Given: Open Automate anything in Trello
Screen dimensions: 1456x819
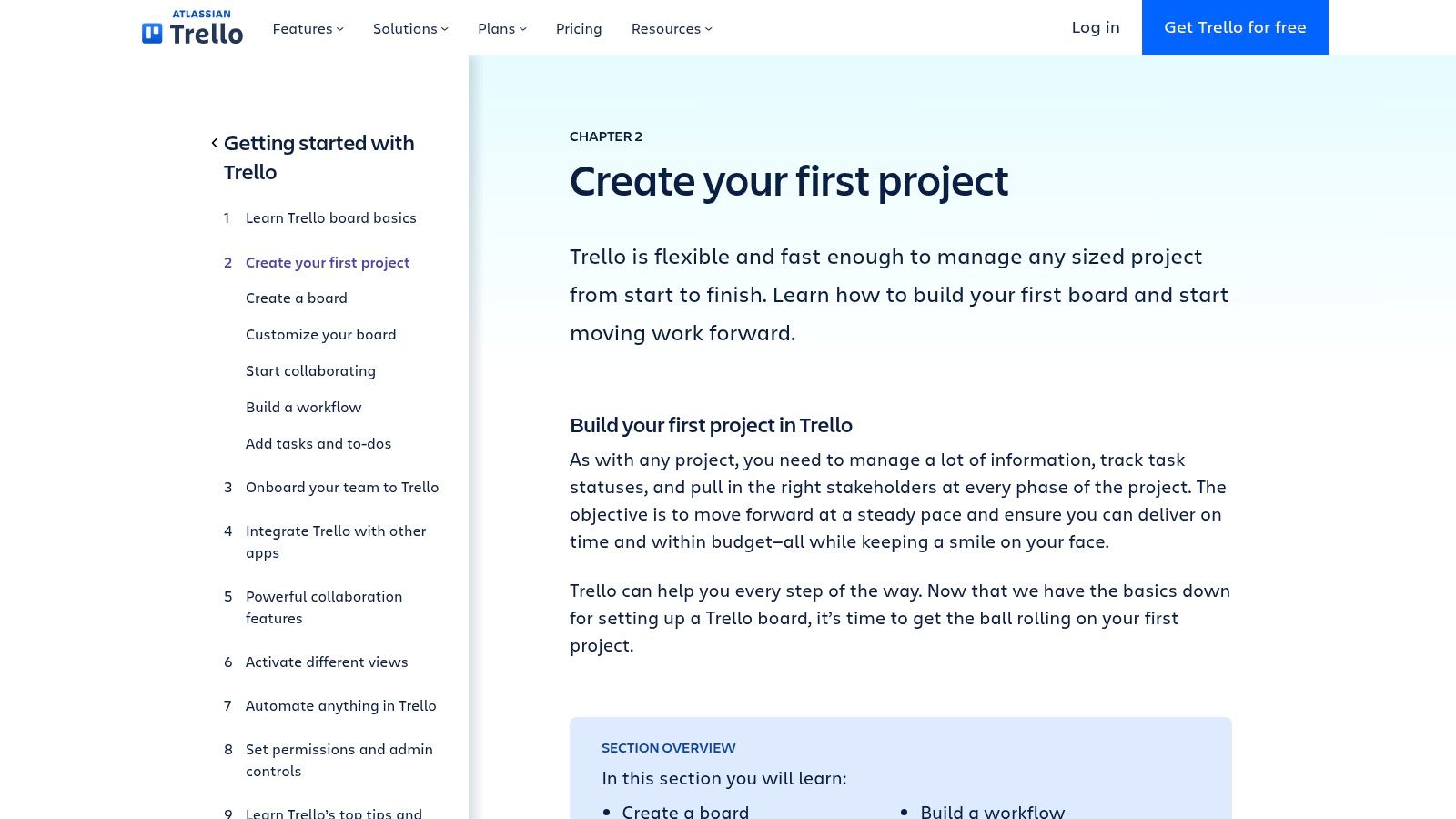Looking at the screenshot, I should tap(340, 705).
